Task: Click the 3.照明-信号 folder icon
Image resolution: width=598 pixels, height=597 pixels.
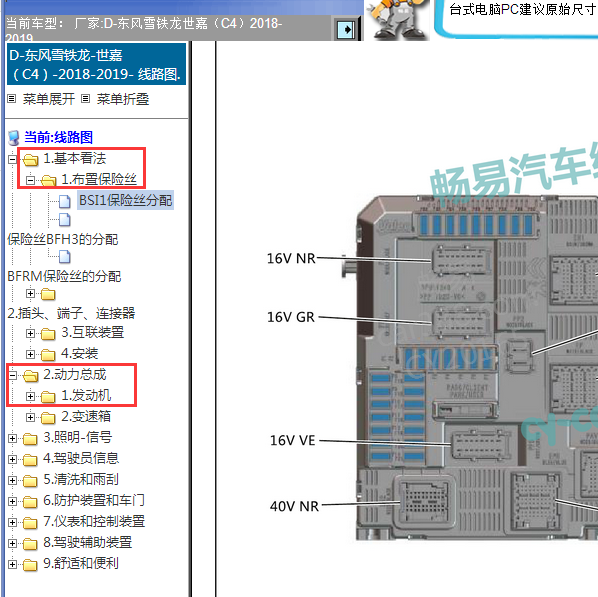Action: point(31,439)
